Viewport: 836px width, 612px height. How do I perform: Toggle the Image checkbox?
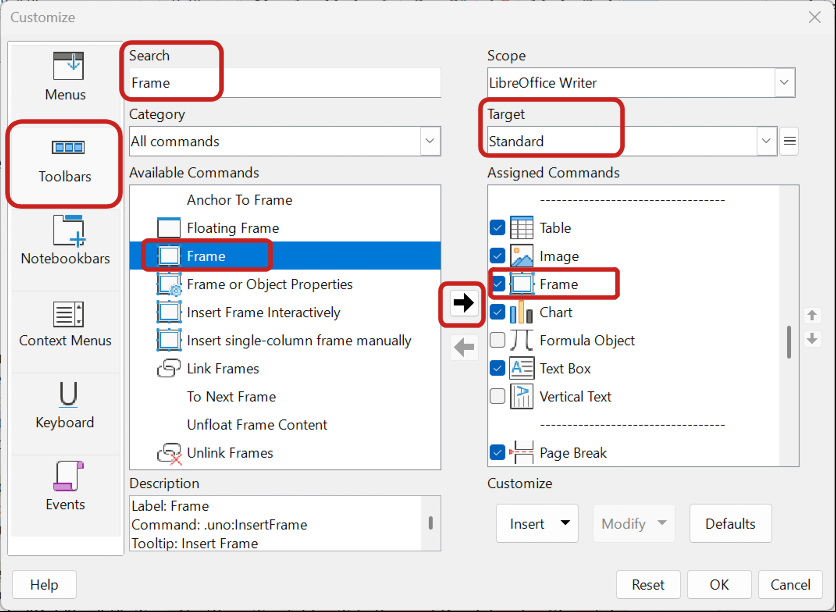(x=497, y=256)
